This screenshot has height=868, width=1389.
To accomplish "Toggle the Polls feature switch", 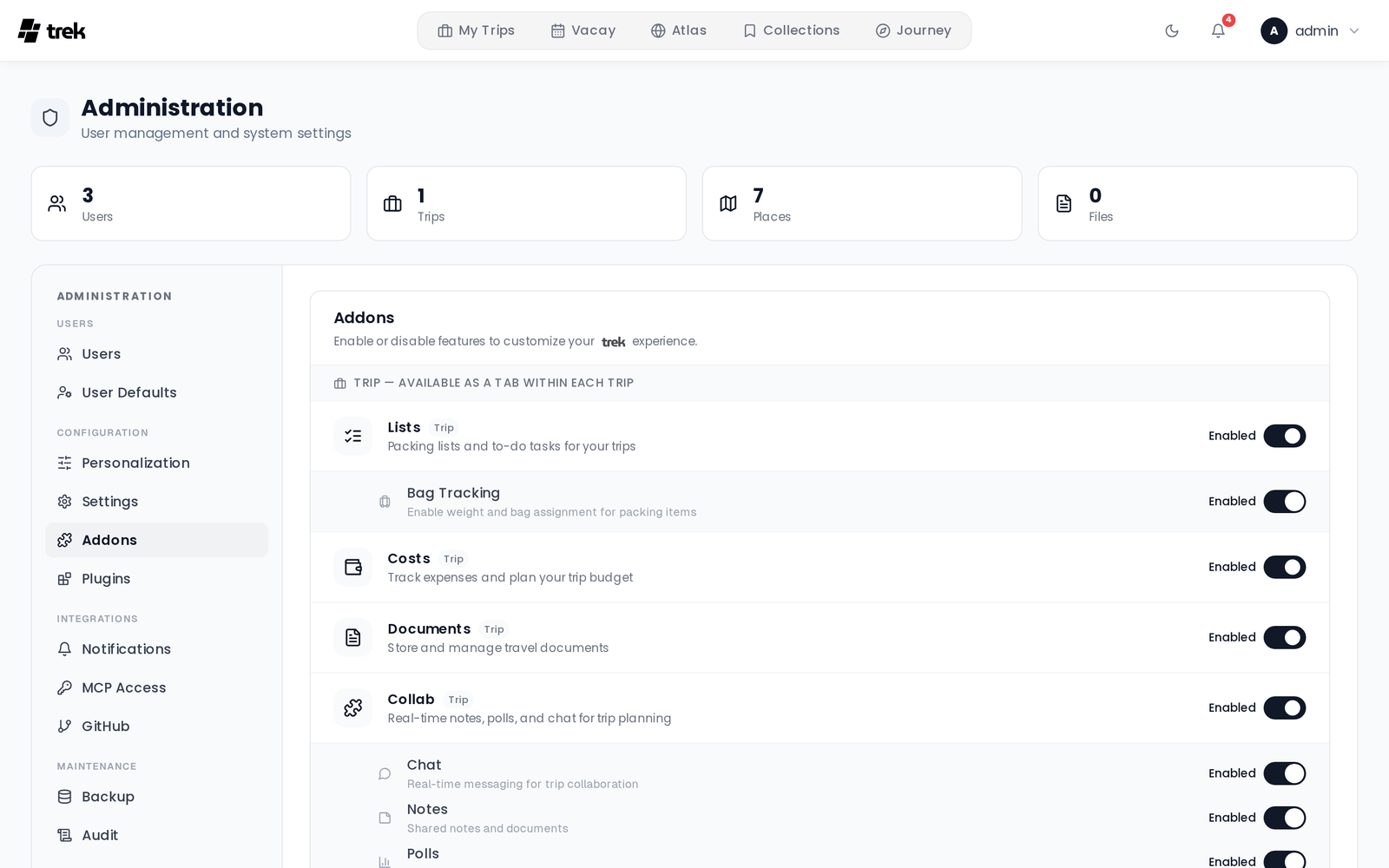I will point(1284,860).
